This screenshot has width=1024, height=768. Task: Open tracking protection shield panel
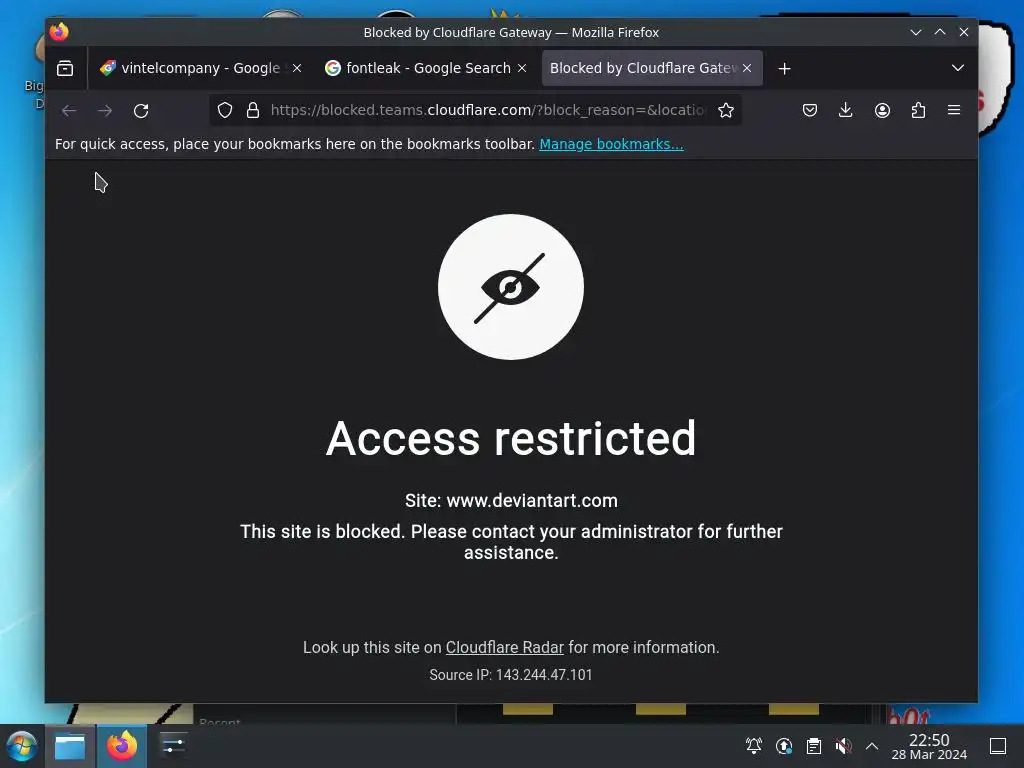pos(225,110)
